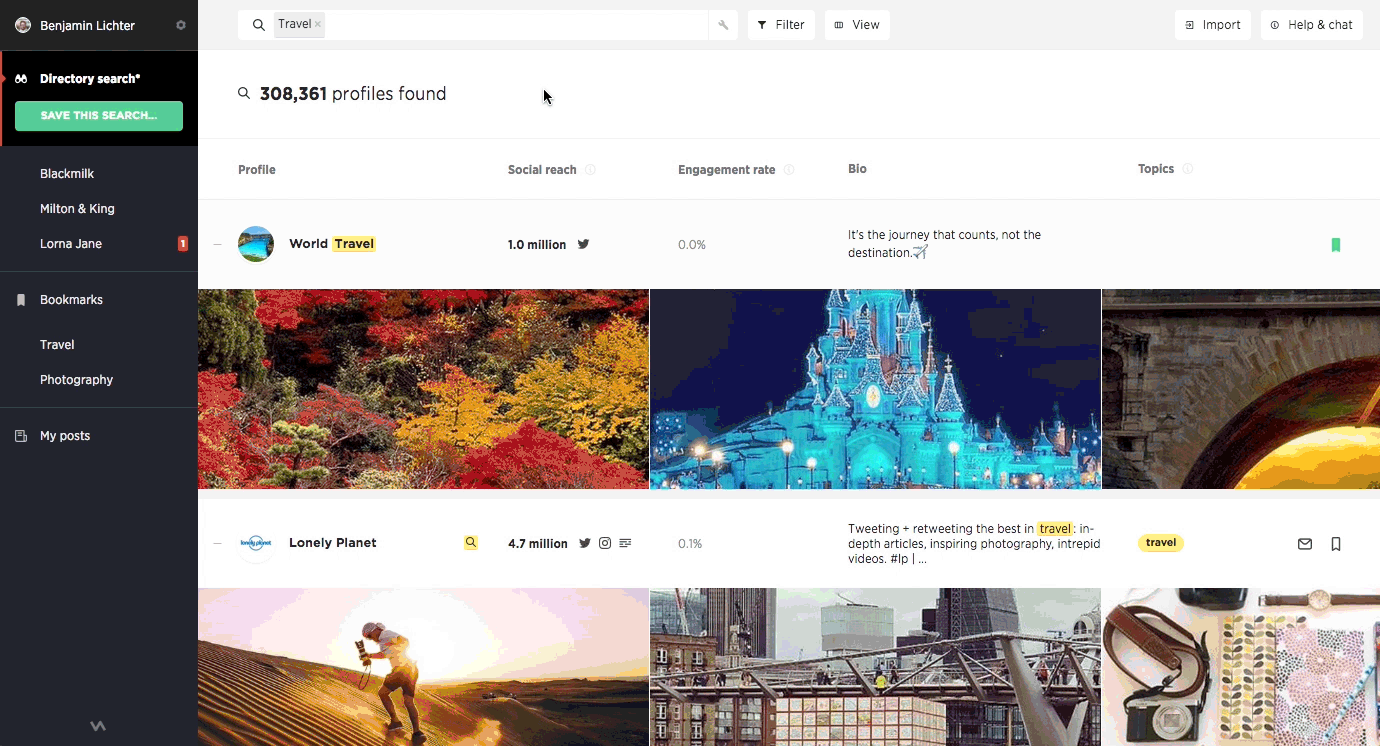The height and width of the screenshot is (746, 1380).
Task: Open Bookmarks section in sidebar
Action: (x=71, y=300)
